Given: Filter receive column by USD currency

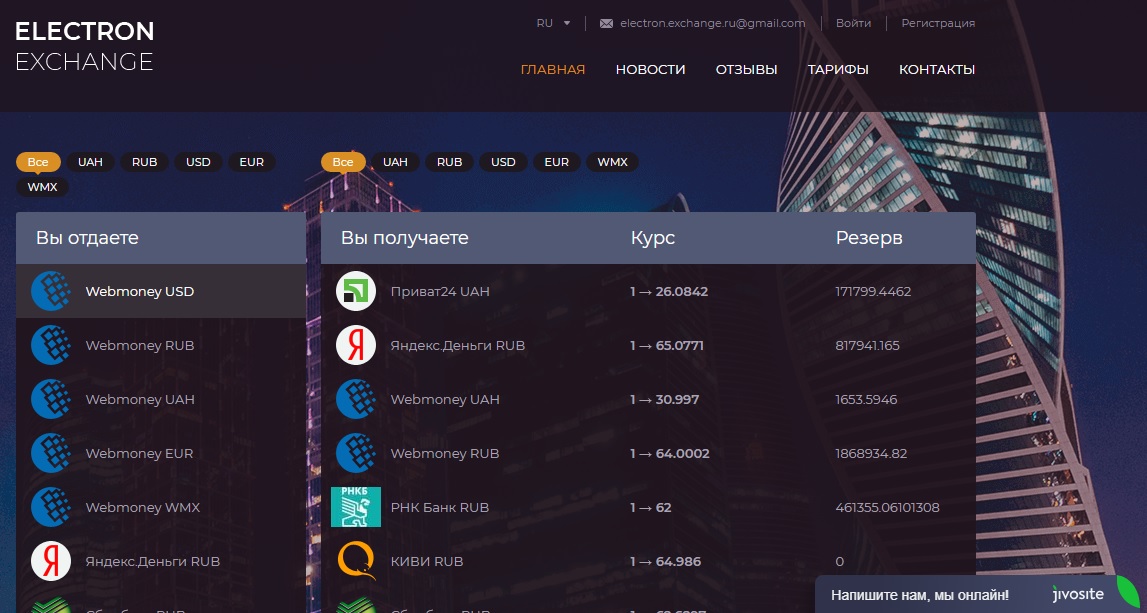Looking at the screenshot, I should tap(503, 162).
